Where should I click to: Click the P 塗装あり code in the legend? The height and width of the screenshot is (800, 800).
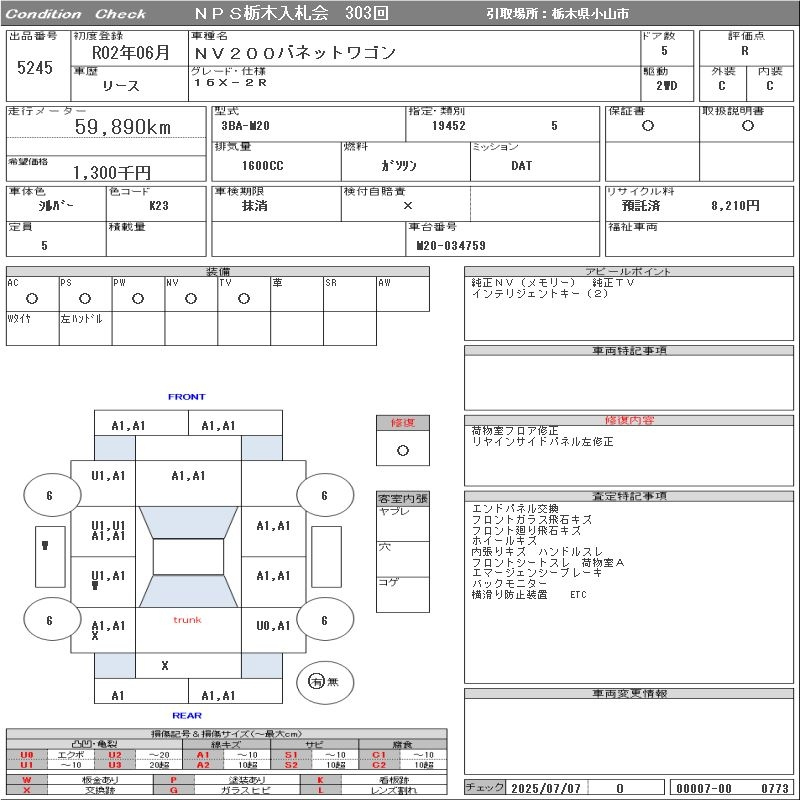tap(173, 780)
